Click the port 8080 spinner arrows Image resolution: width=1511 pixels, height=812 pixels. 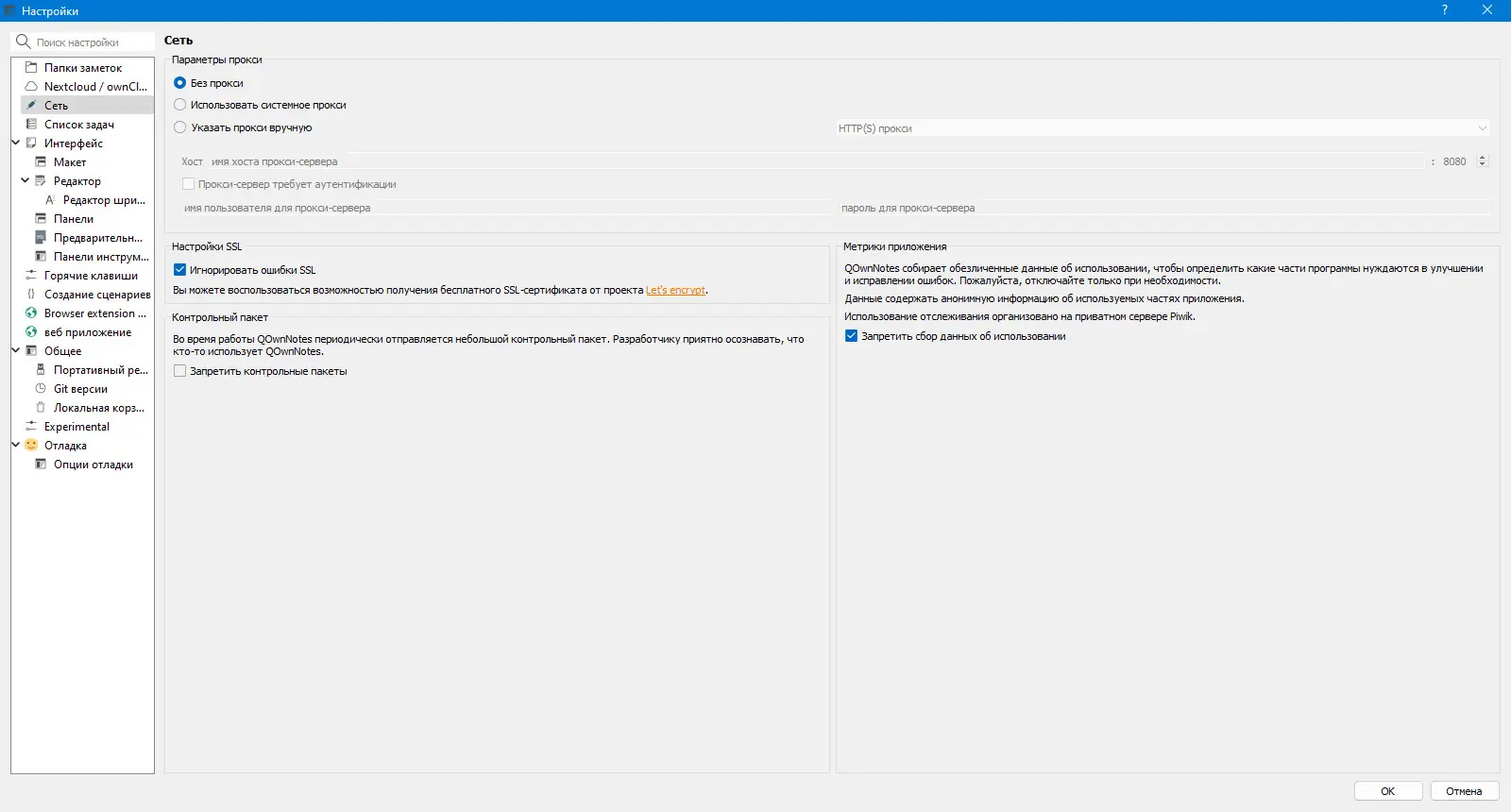1482,161
